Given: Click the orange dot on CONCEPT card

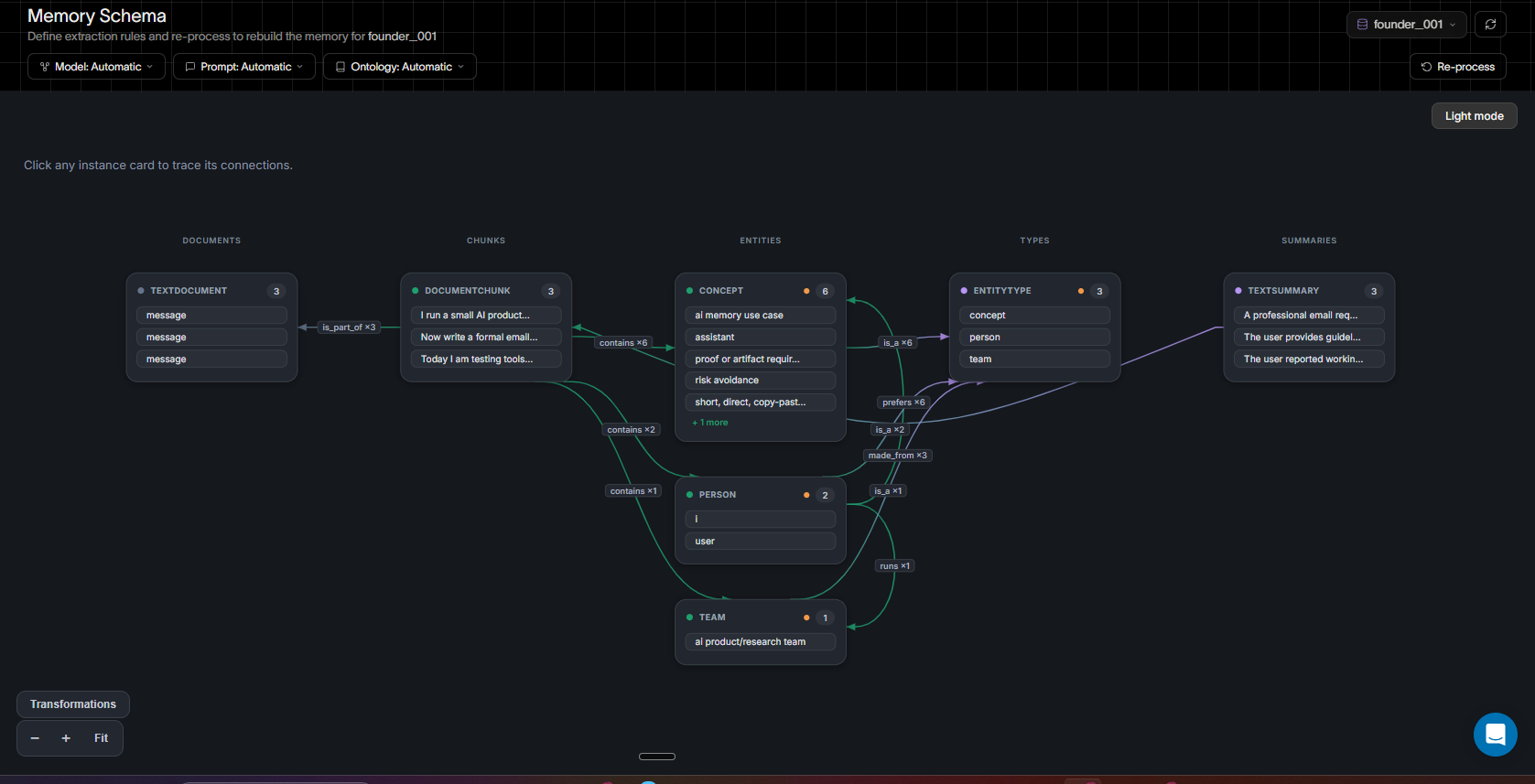Looking at the screenshot, I should (x=806, y=291).
